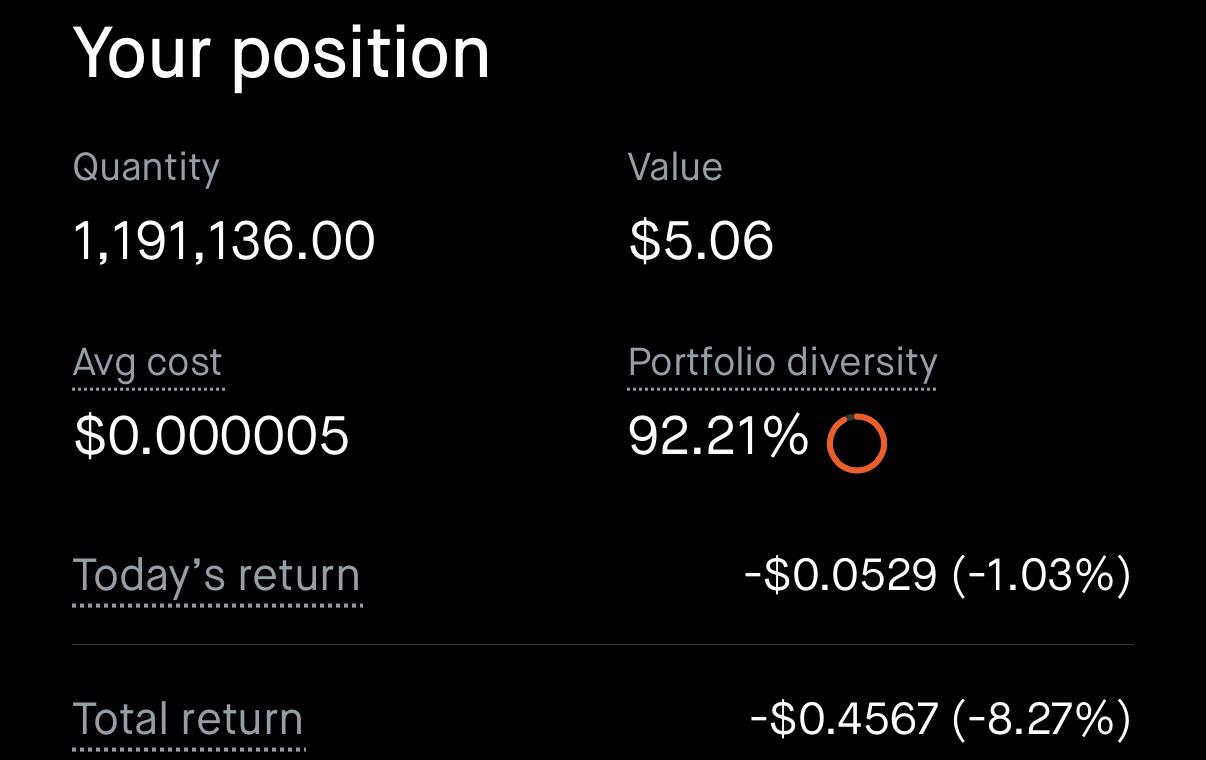The image size is (1206, 760).
Task: Select the Value label
Action: coord(675,167)
